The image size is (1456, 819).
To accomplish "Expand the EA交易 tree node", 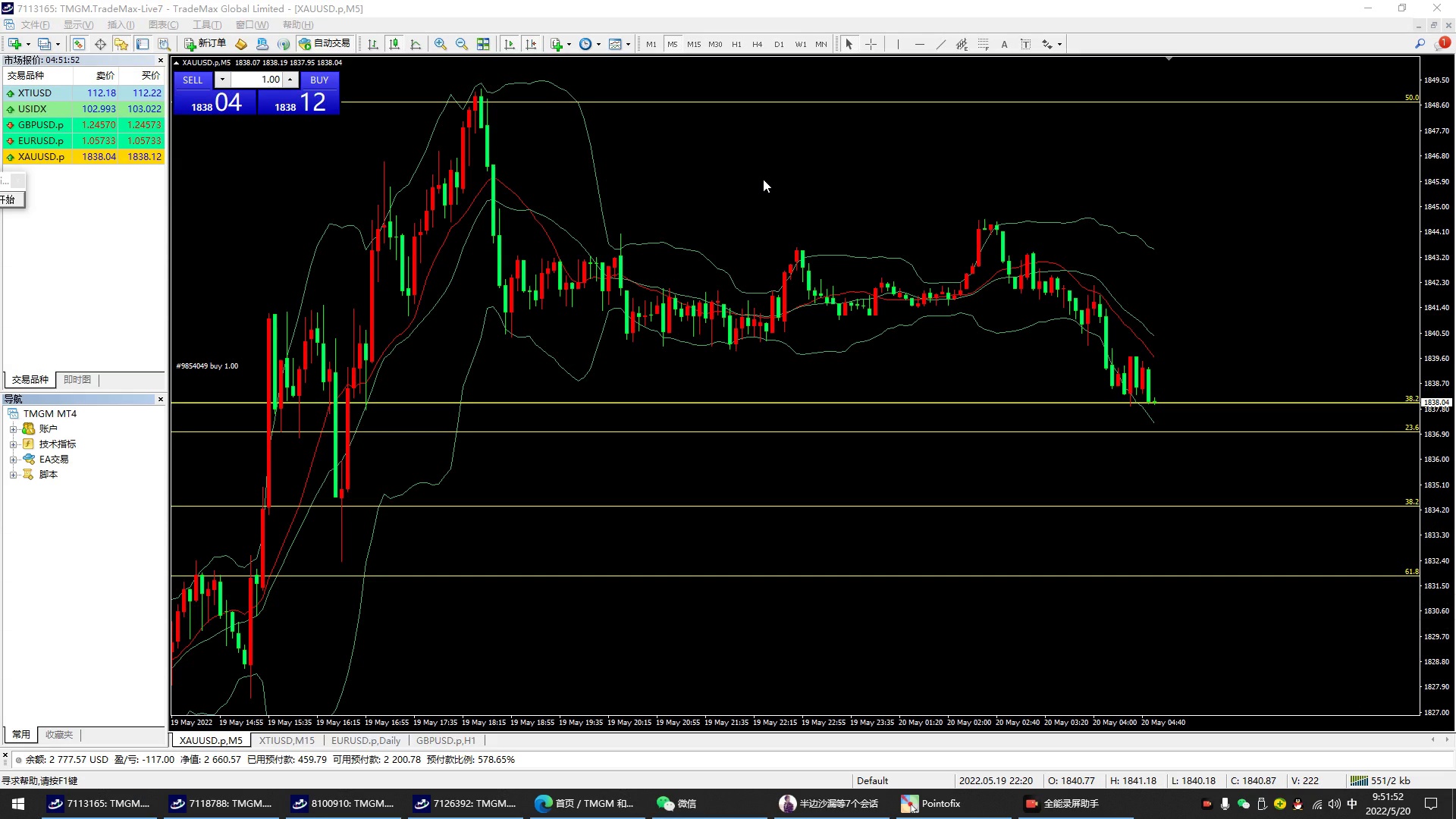I will point(13,460).
